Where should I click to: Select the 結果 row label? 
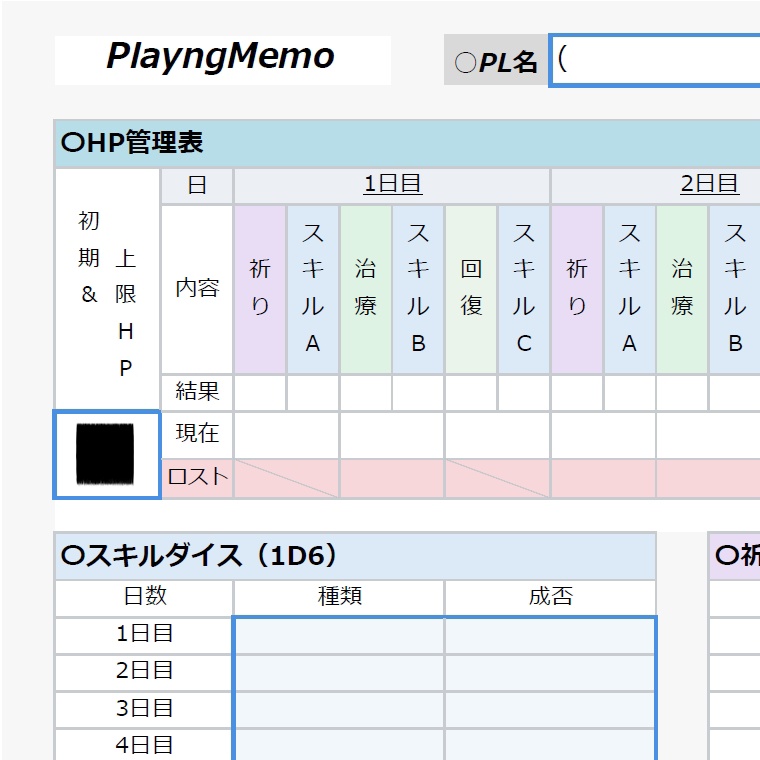click(197, 392)
